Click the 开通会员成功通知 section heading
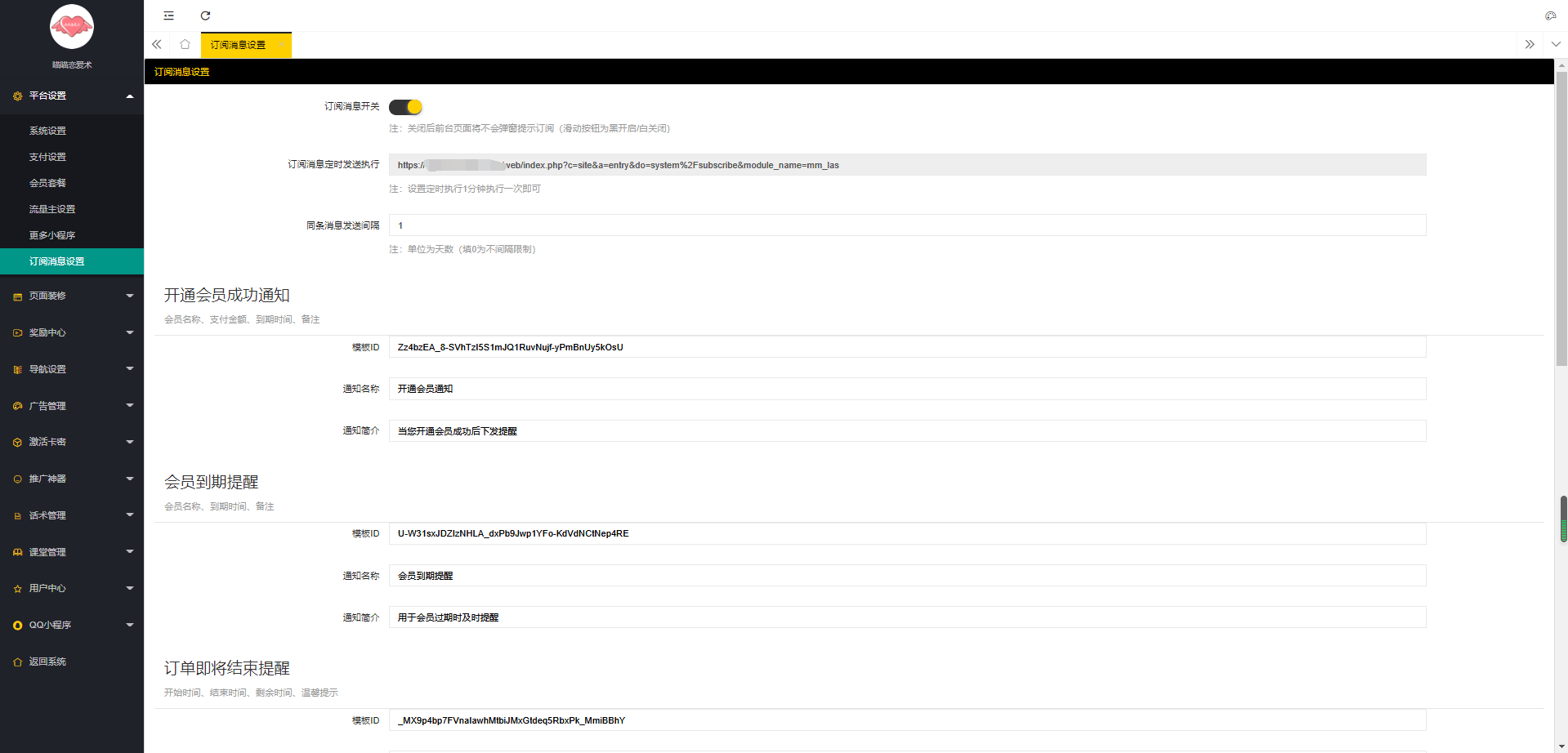This screenshot has width=1568, height=753. point(226,296)
